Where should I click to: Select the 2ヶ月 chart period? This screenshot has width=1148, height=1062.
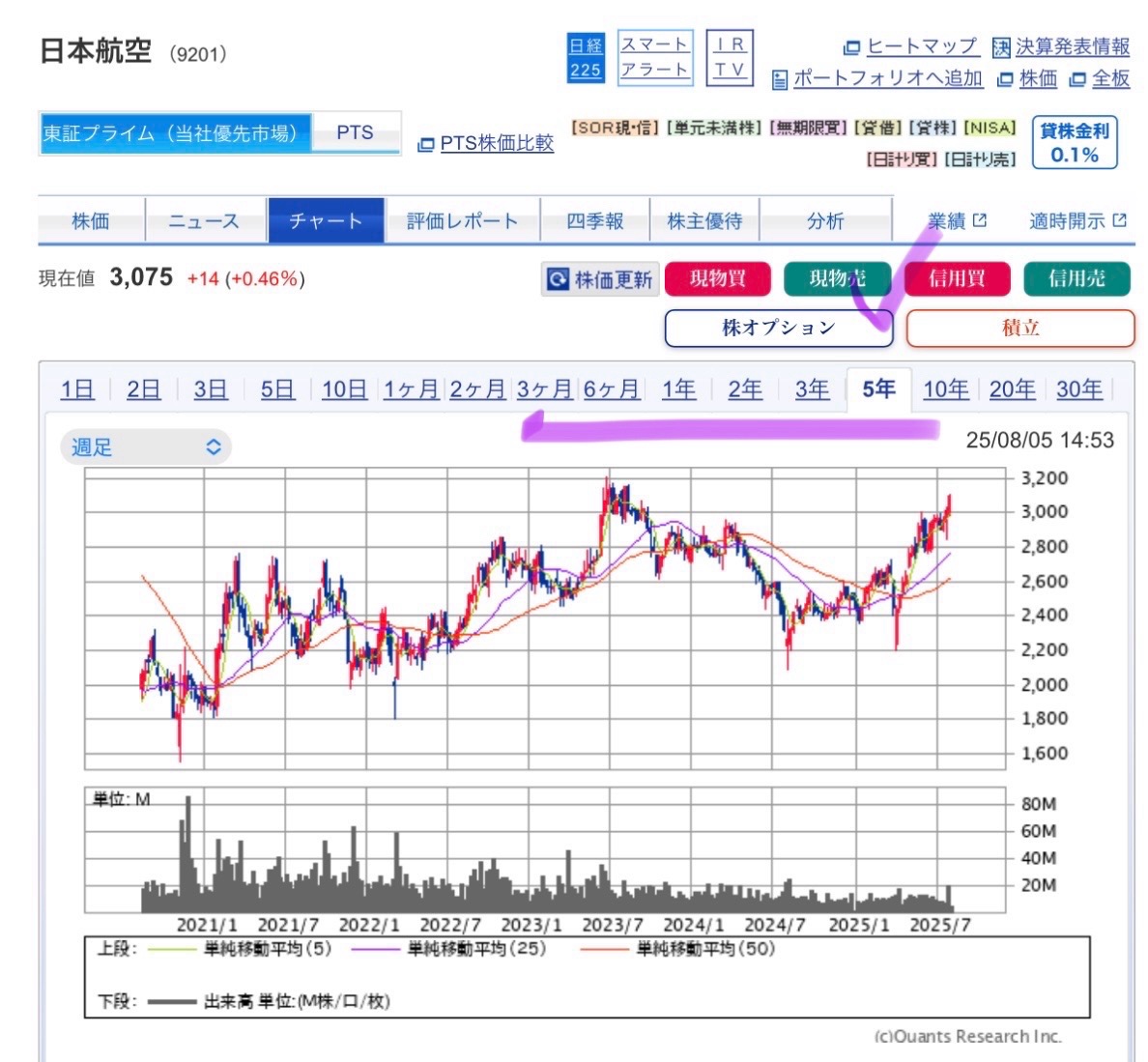[x=477, y=389]
